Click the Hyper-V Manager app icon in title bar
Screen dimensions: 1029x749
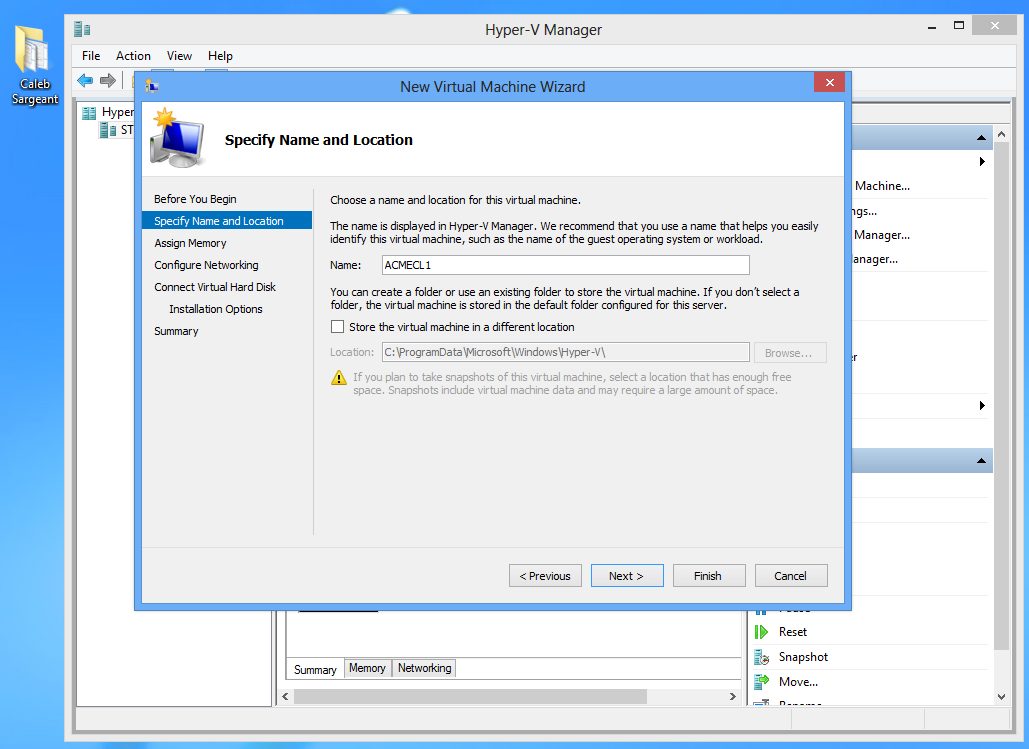click(82, 30)
